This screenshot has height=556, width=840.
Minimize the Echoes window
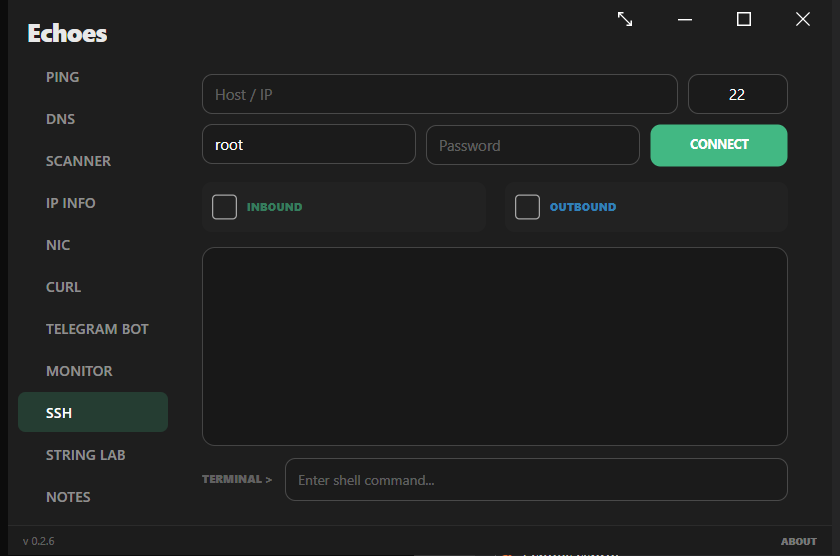(x=685, y=20)
